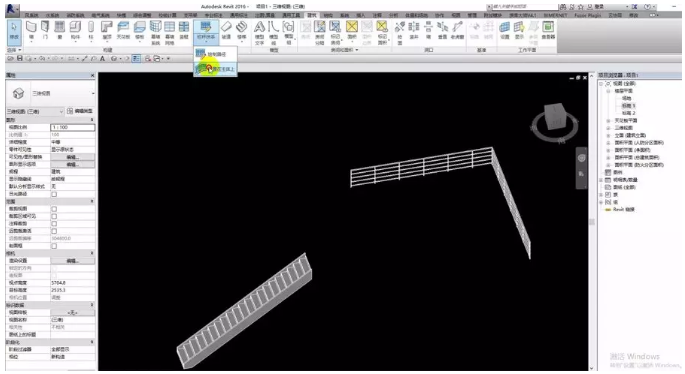Click the steering wheel icon on navigation bar

[x=581, y=158]
